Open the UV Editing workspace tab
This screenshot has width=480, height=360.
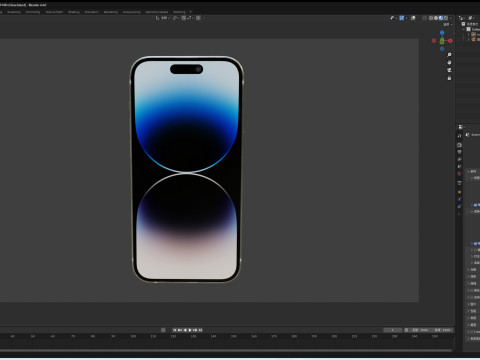click(33, 12)
